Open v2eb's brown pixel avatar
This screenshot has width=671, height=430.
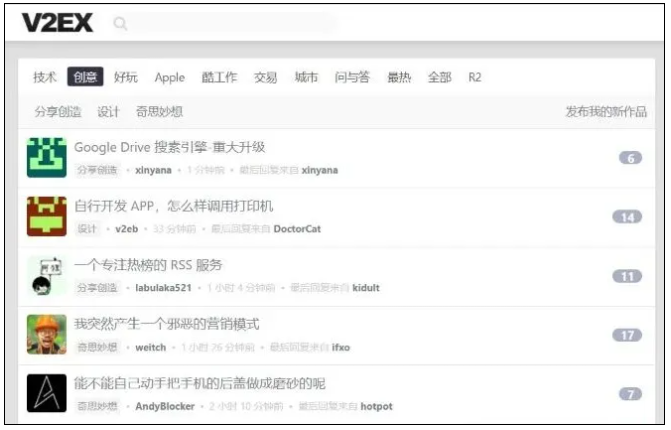[46, 216]
